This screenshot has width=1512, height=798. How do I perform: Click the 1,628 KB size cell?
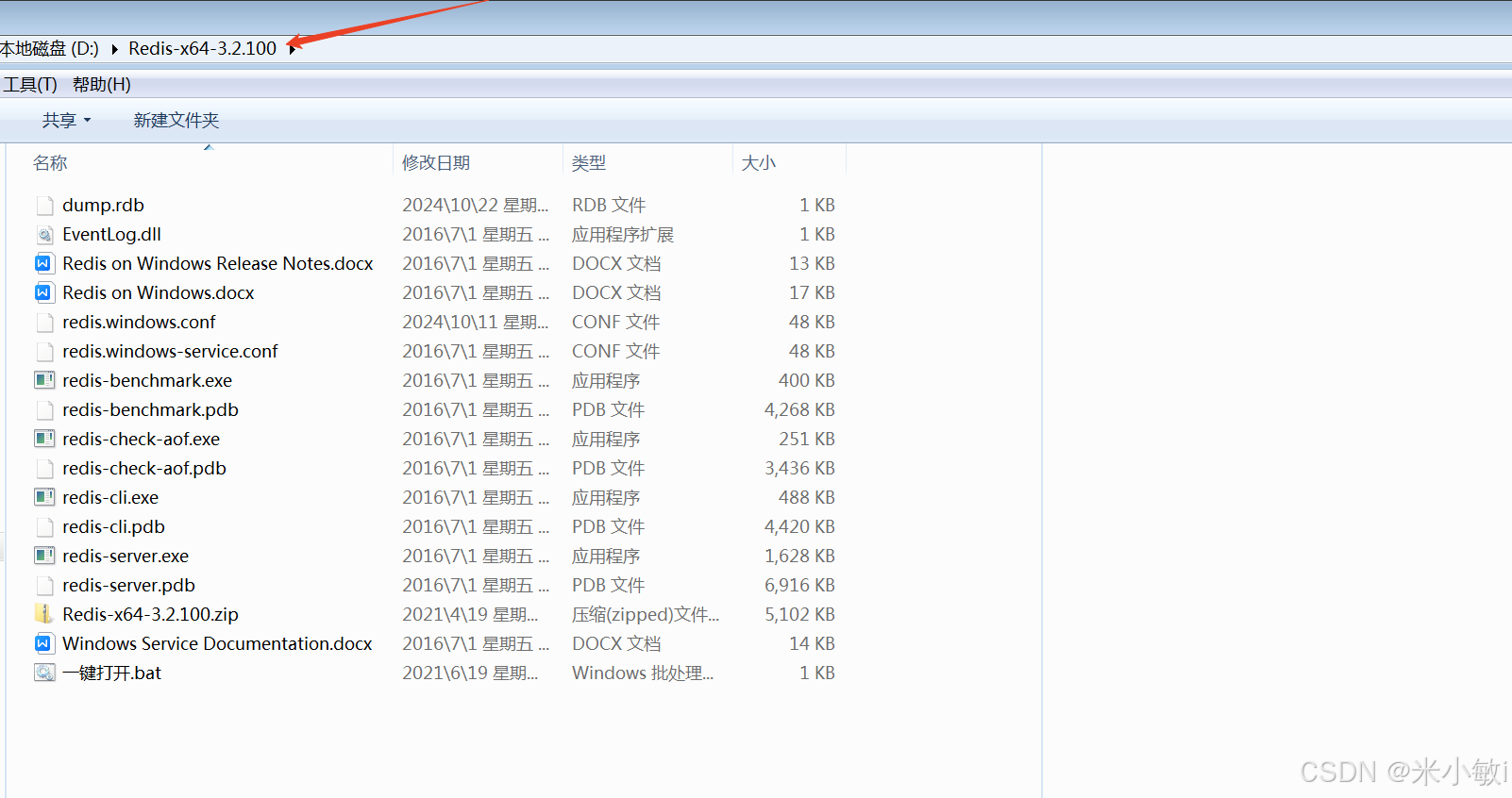point(799,557)
